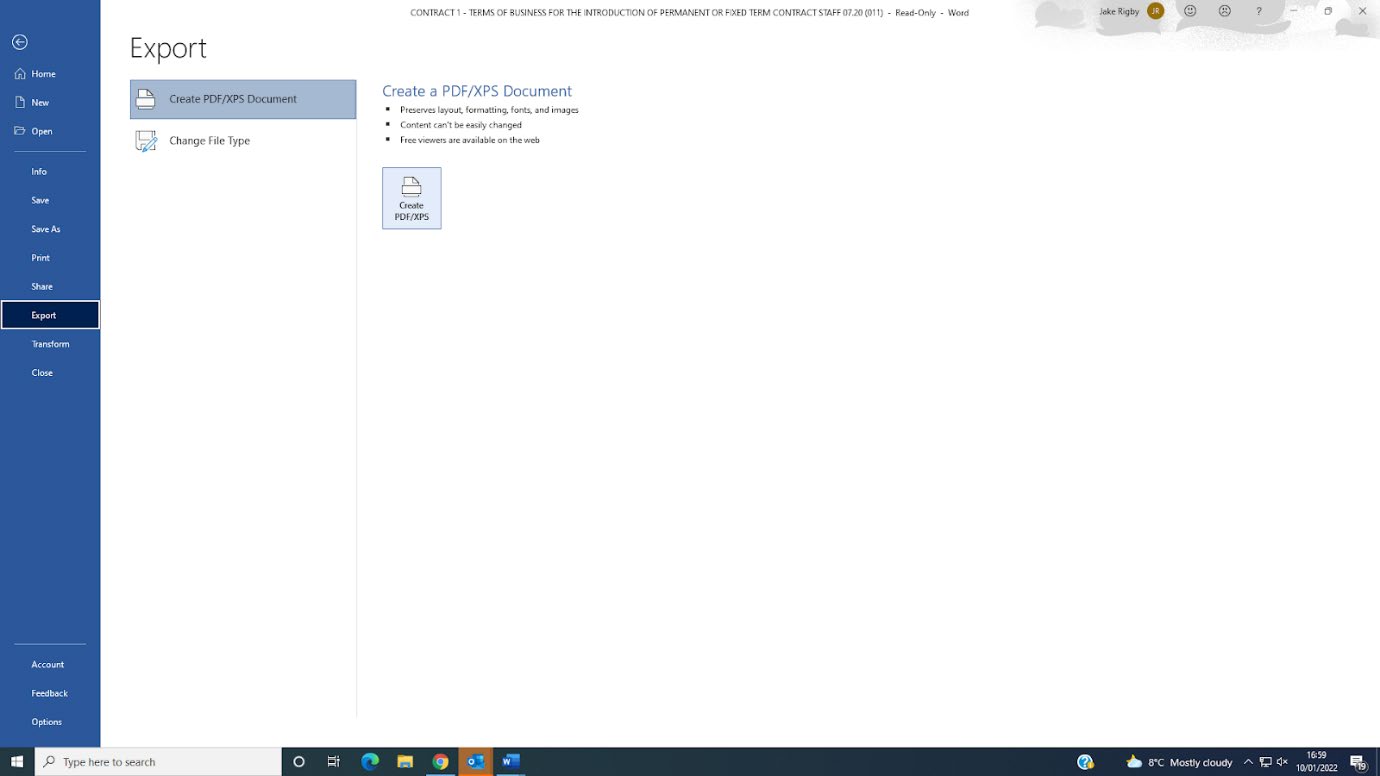1380x776 pixels.
Task: Open Google Chrome from the taskbar
Action: pyautogui.click(x=440, y=762)
